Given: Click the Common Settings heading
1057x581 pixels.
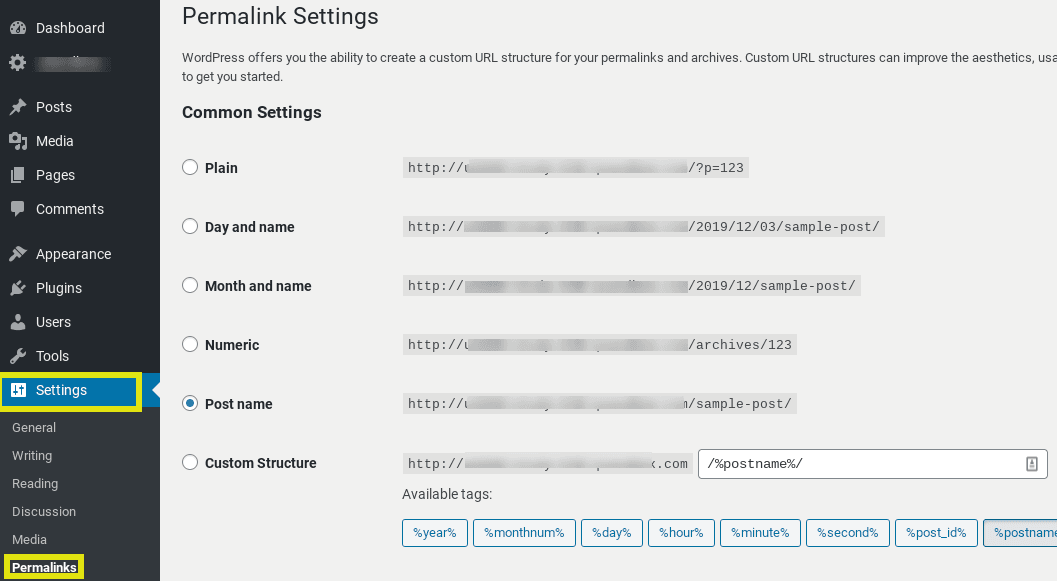Looking at the screenshot, I should [x=251, y=113].
